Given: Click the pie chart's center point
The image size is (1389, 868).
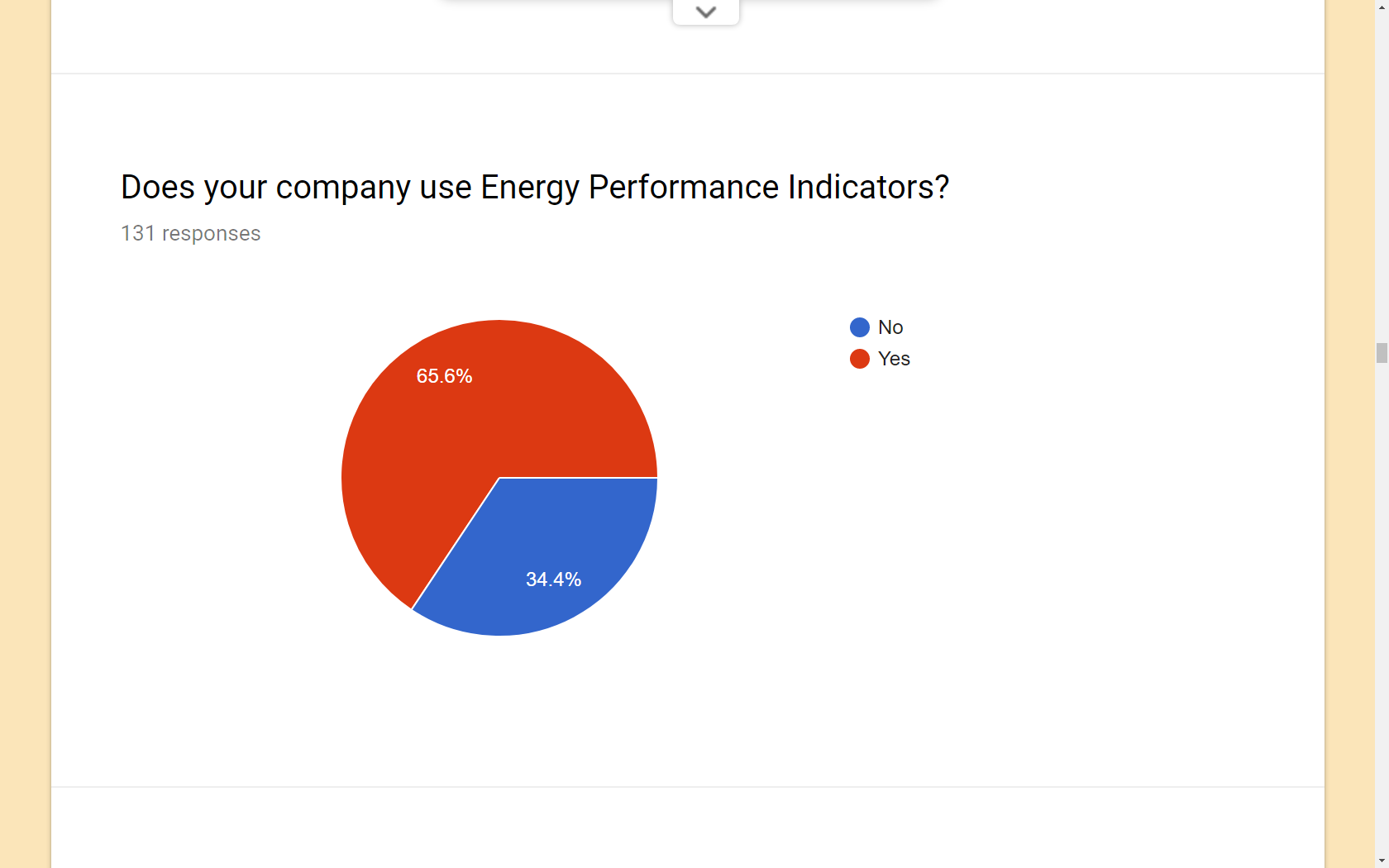Looking at the screenshot, I should pyautogui.click(x=499, y=478).
